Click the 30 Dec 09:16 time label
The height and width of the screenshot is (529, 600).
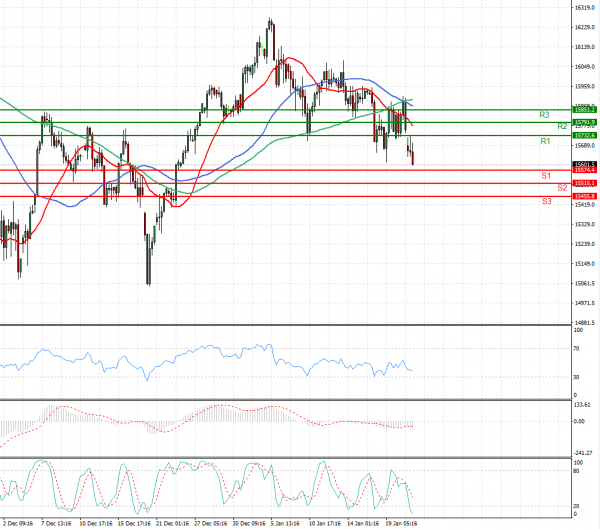(249, 523)
